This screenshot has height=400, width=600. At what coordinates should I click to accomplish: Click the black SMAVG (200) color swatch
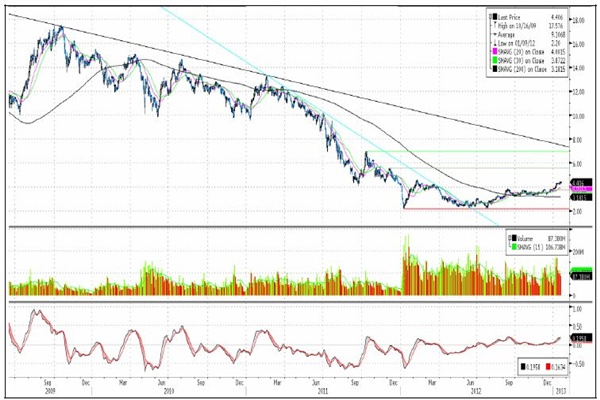pos(492,69)
